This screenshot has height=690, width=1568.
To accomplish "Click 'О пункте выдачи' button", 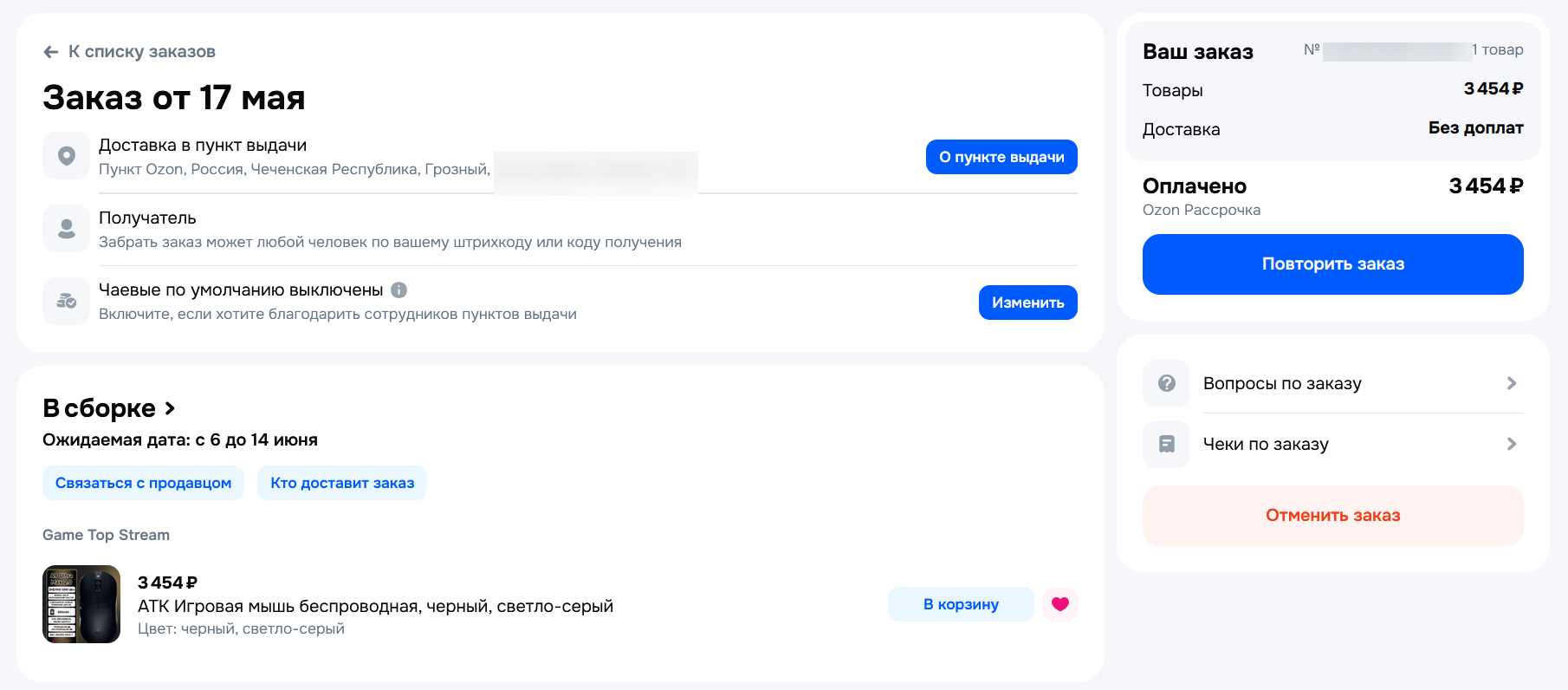I will click(1001, 157).
